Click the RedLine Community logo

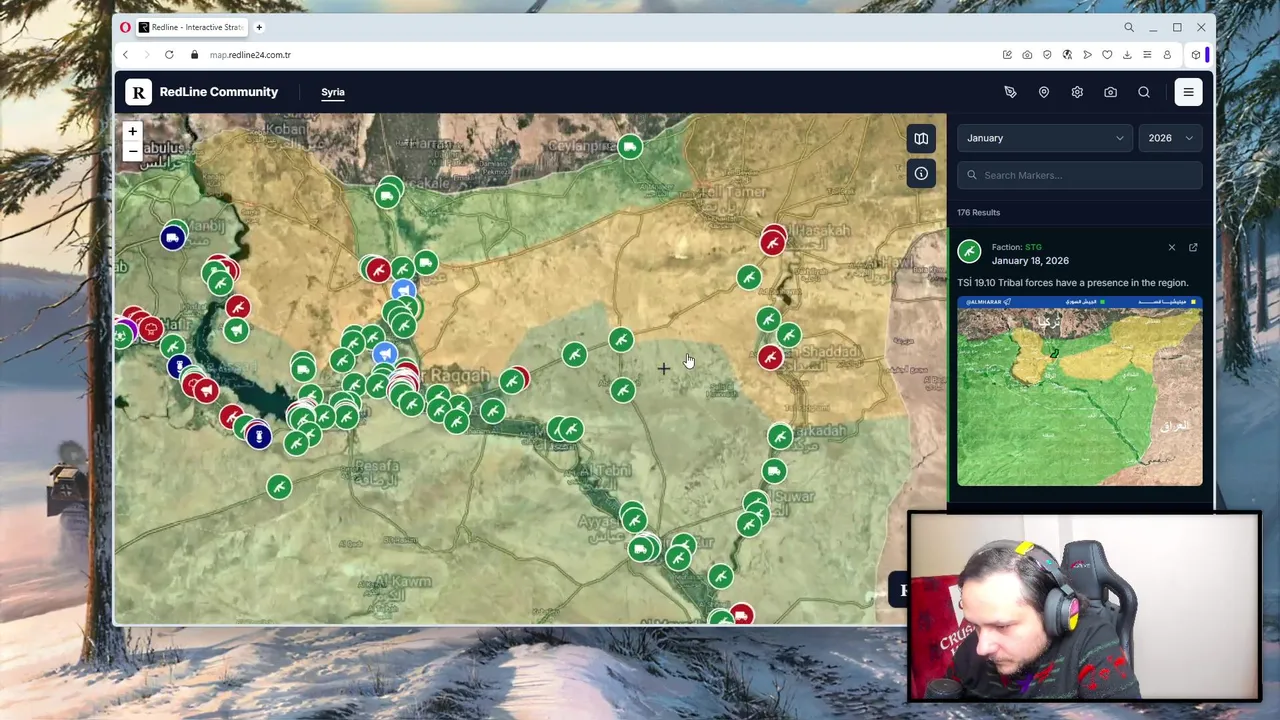click(x=202, y=92)
